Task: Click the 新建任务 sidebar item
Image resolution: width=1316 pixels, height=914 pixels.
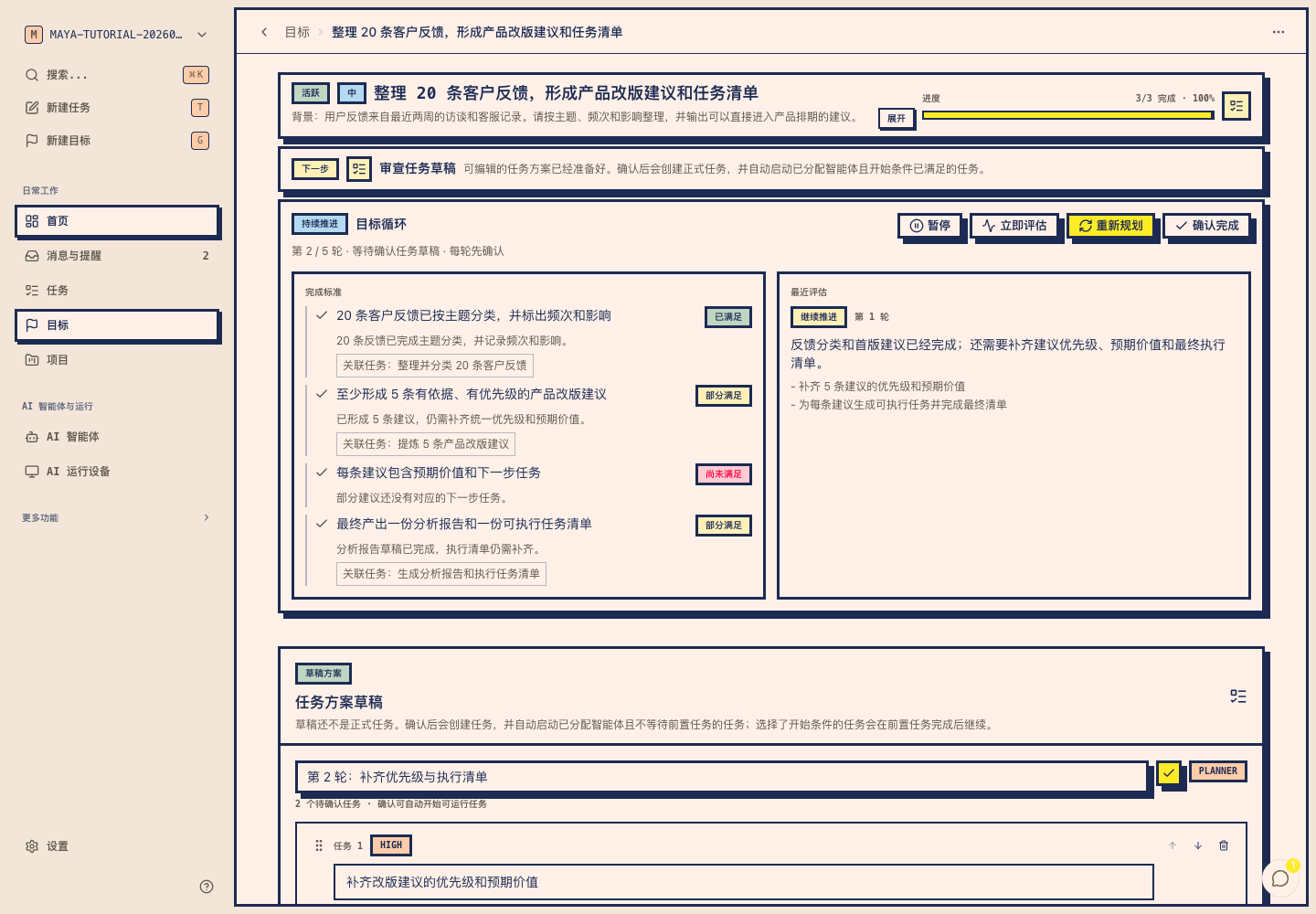Action: (x=117, y=108)
